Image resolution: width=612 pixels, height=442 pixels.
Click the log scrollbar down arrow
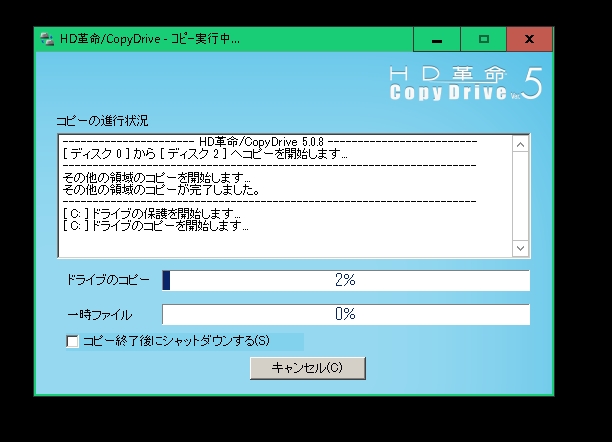(x=520, y=248)
